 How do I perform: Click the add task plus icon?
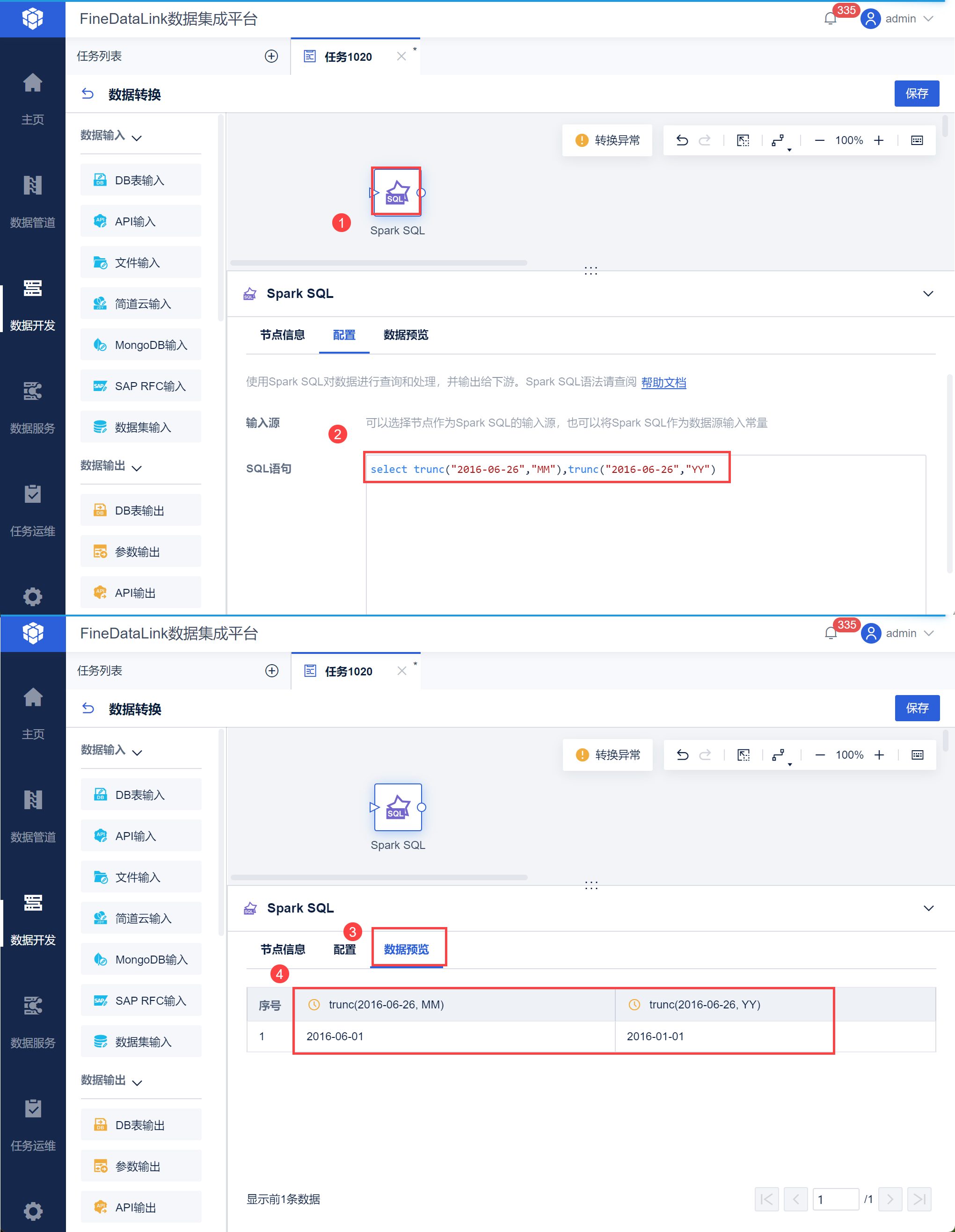(x=271, y=56)
